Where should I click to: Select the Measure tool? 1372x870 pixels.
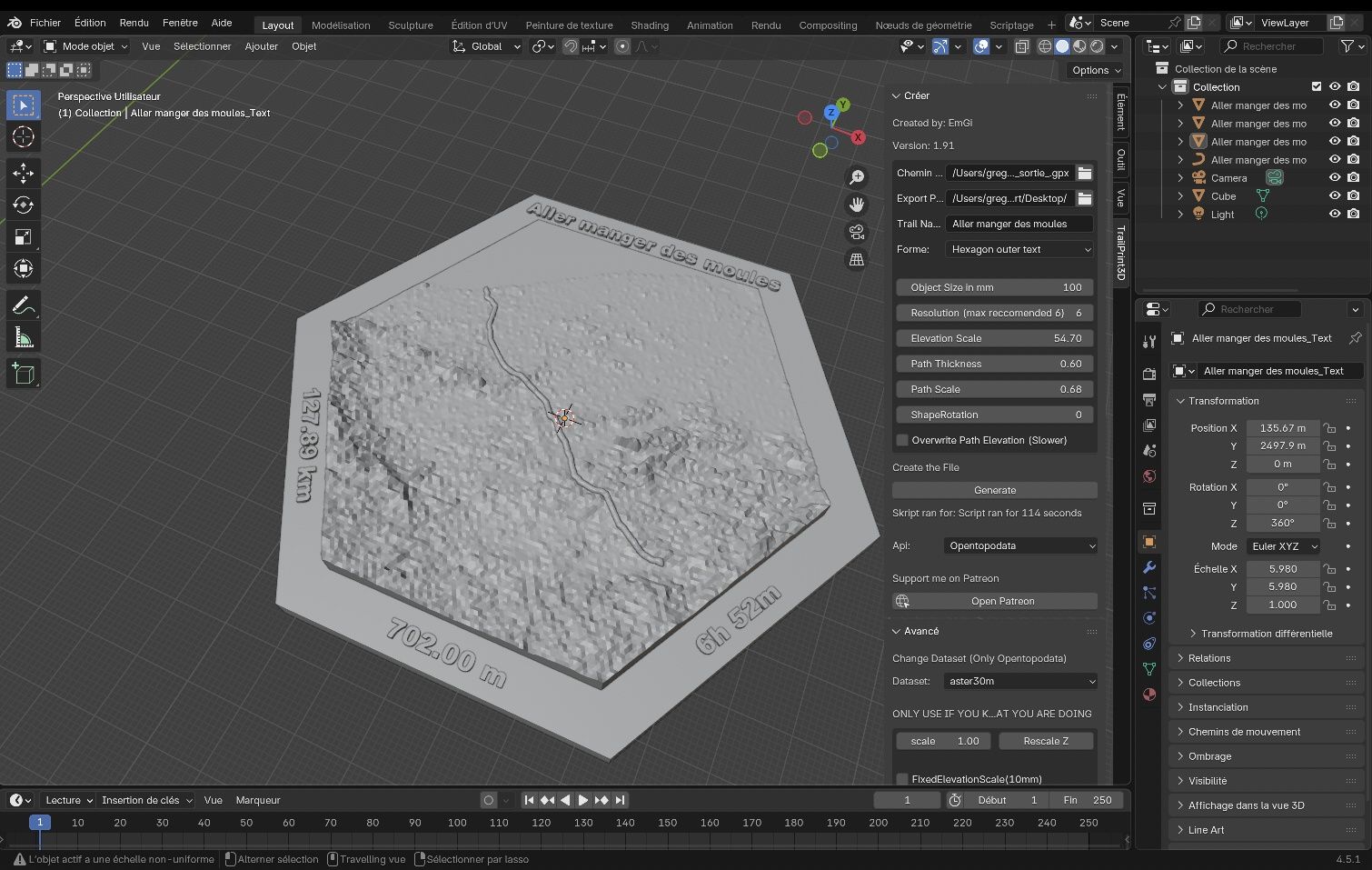pyautogui.click(x=24, y=338)
